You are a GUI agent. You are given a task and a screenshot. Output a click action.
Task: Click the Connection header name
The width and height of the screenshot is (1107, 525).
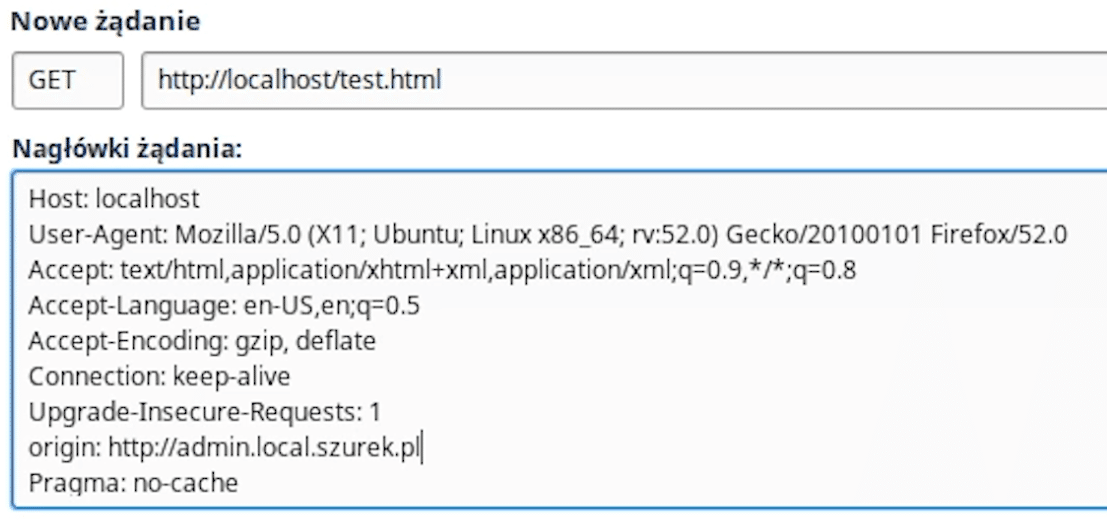97,376
